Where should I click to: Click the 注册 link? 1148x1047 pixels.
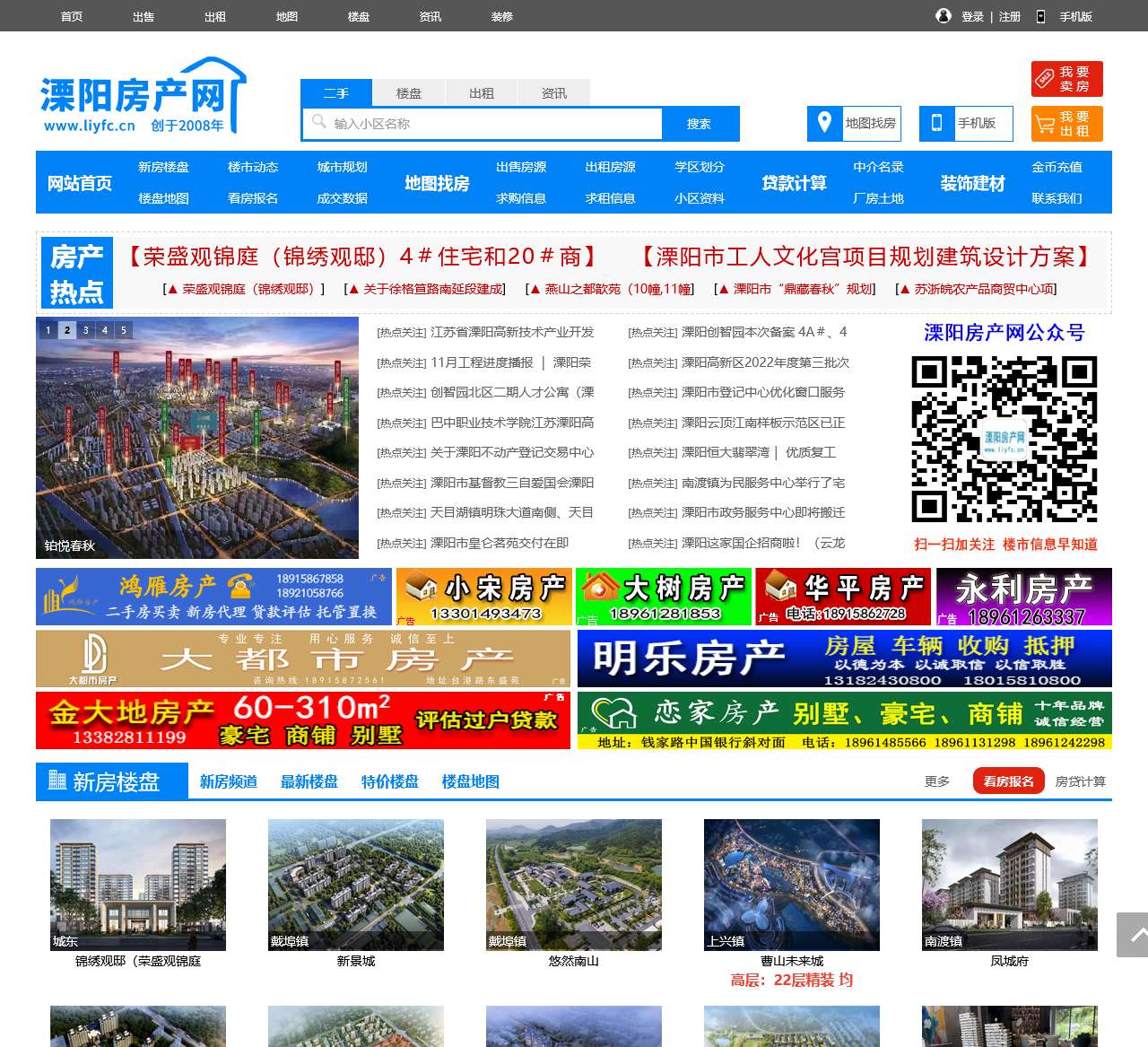[x=1010, y=16]
